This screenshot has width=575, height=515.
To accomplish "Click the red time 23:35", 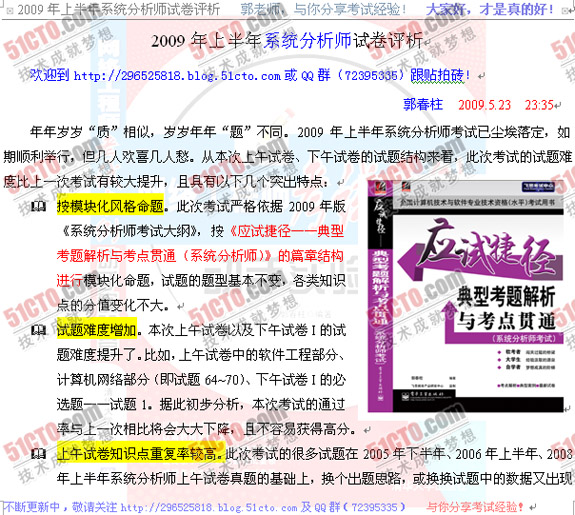I will coord(538,105).
